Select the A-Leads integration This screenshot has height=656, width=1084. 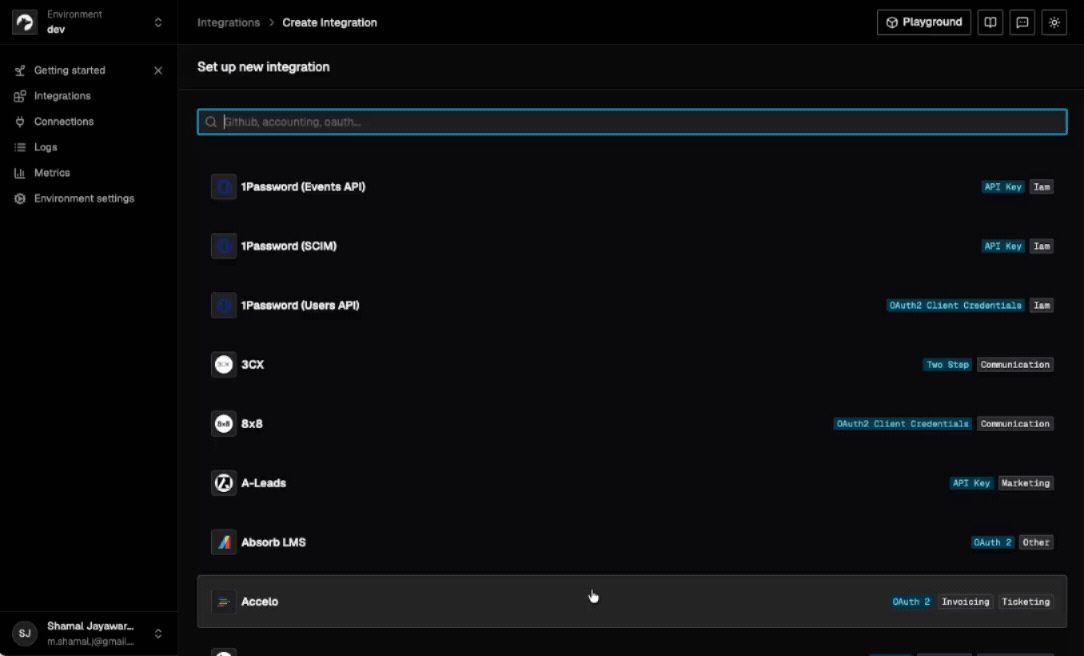tap(632, 483)
